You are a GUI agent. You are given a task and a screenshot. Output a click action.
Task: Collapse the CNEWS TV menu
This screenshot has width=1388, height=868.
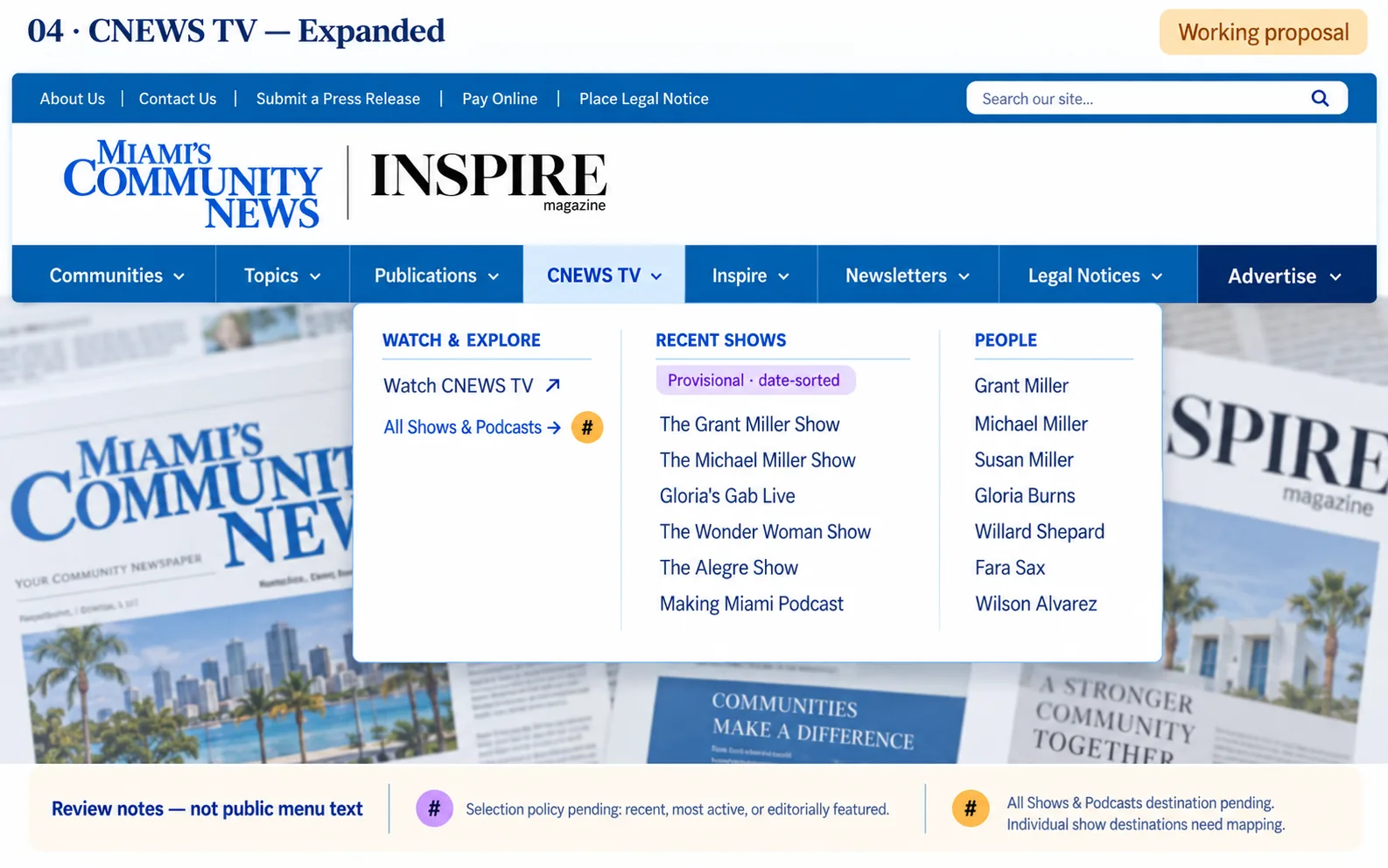604,276
